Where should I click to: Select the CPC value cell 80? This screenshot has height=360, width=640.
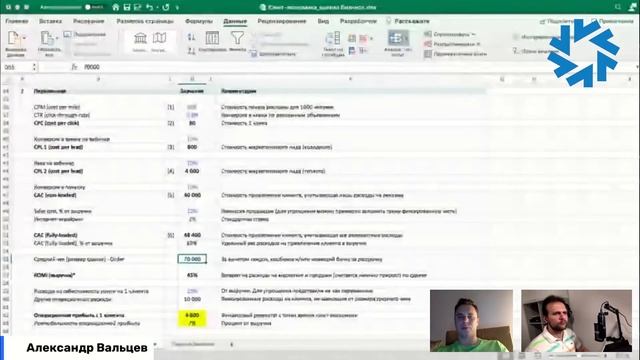point(192,123)
